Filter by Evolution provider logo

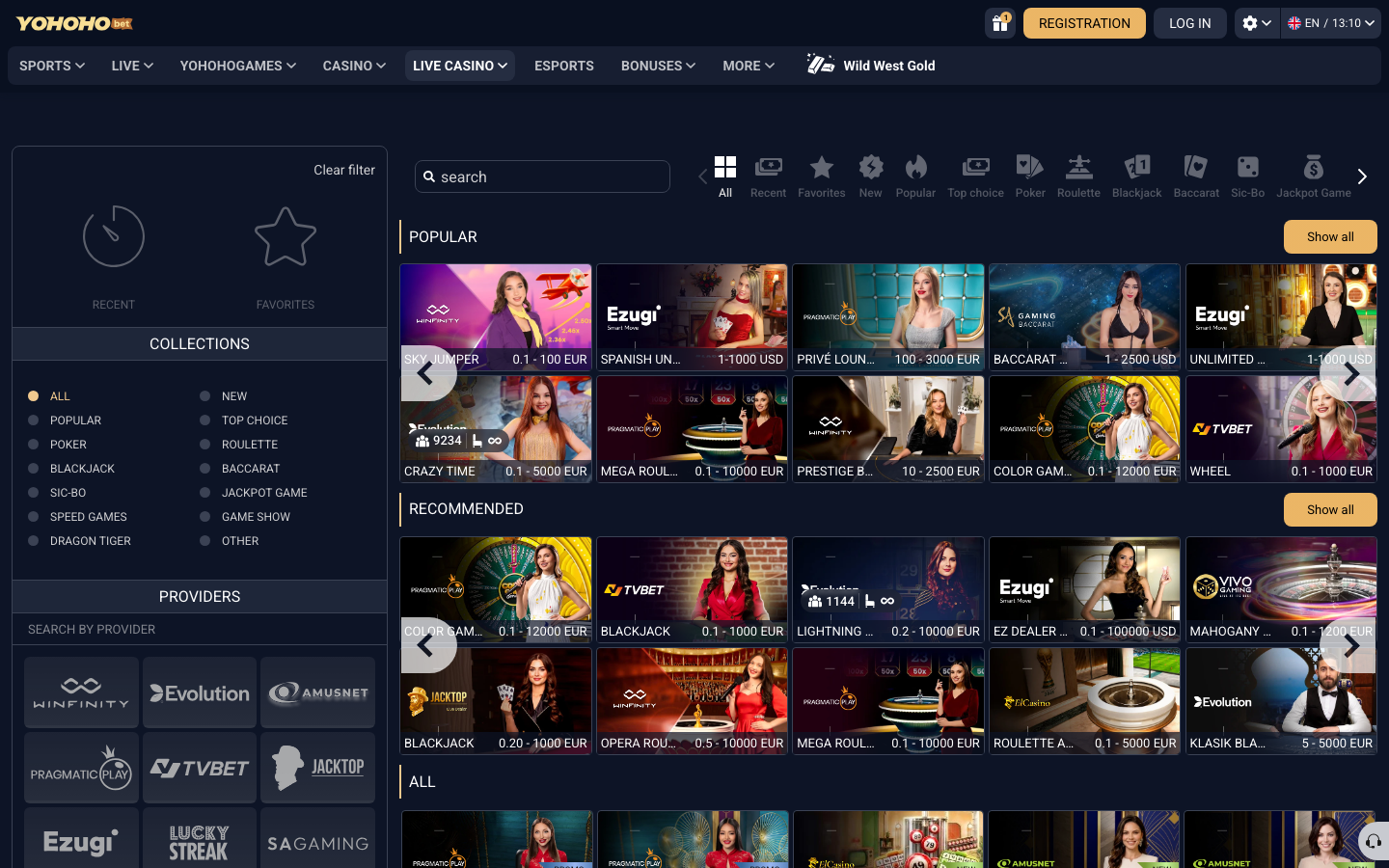200,692
